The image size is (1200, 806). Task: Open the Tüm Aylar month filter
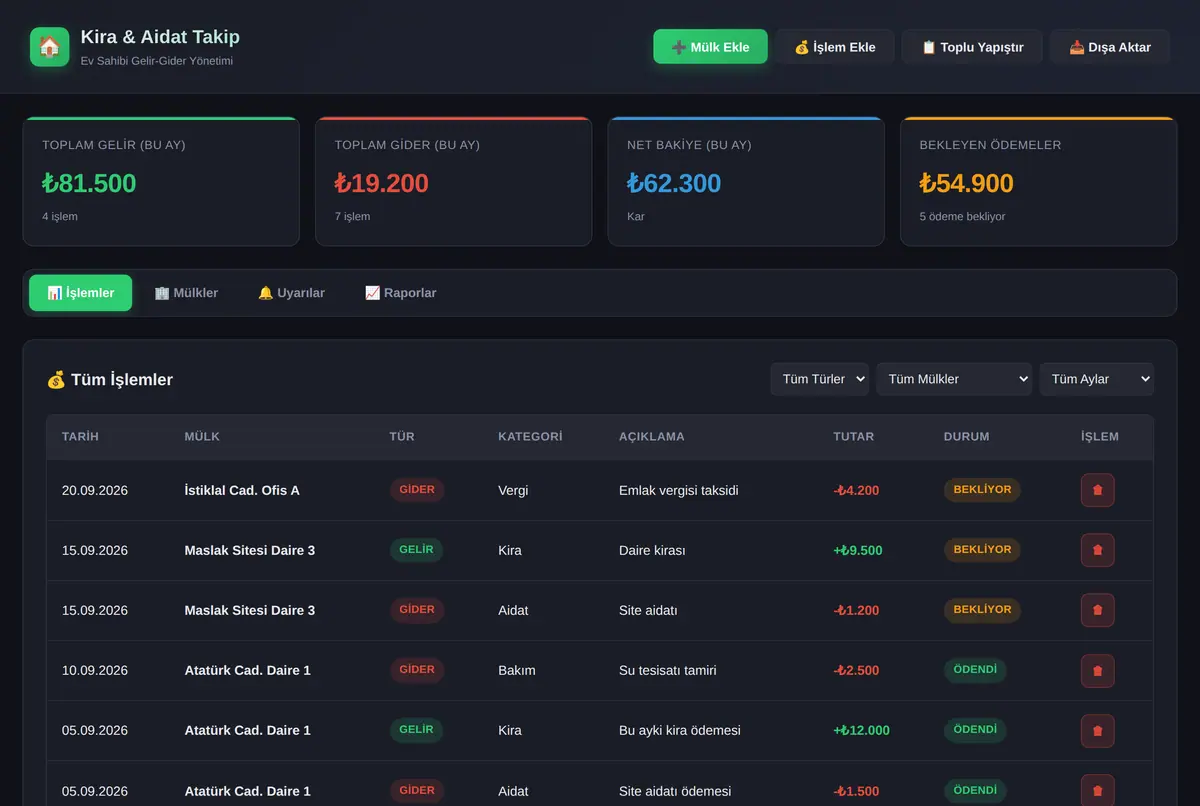coord(1096,379)
